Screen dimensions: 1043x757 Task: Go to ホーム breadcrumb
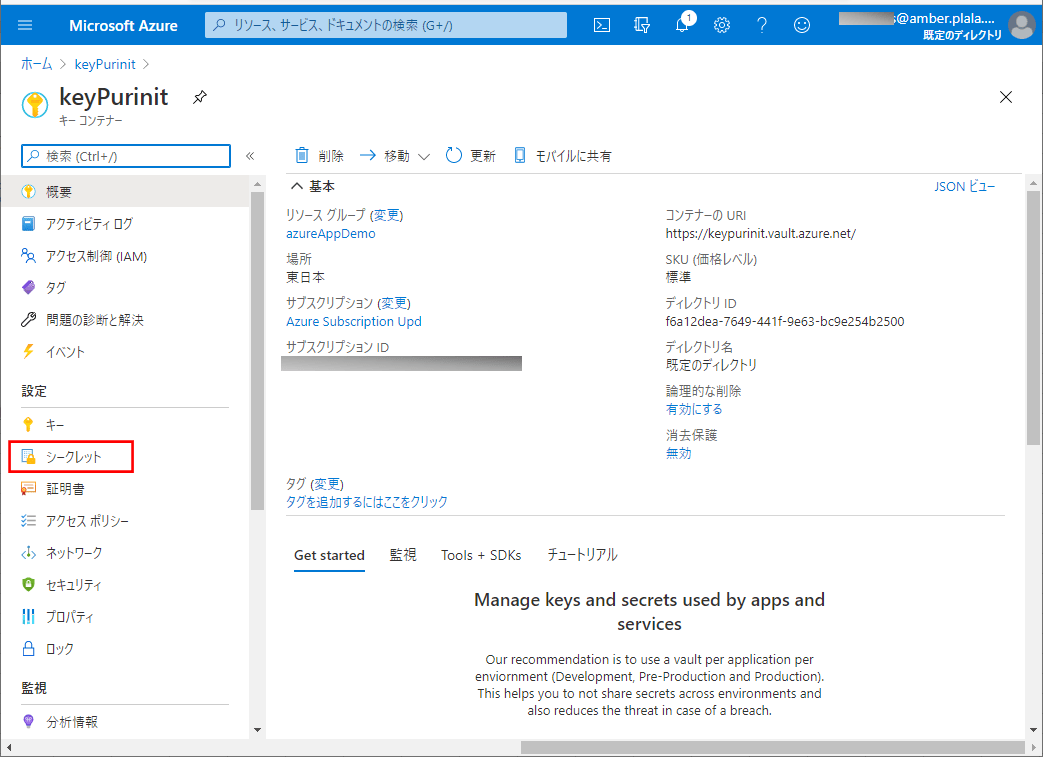37,64
